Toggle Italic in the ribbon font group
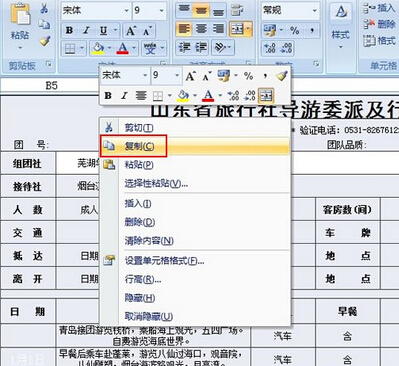Screen dimensions: 399x366 pos(86,31)
